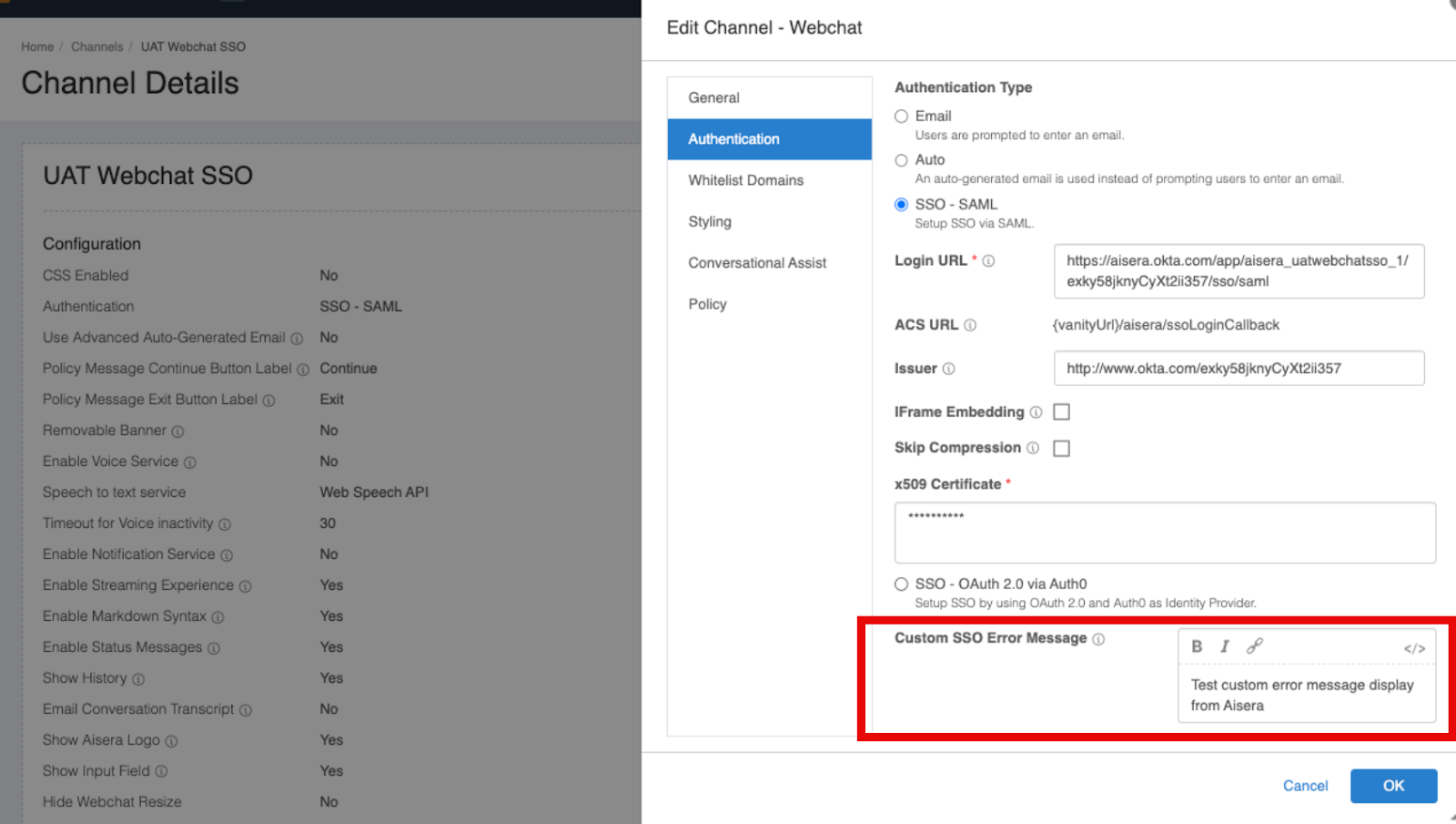This screenshot has width=1456, height=824.
Task: Open info icon beside Enable Status Messages
Action: point(213,648)
